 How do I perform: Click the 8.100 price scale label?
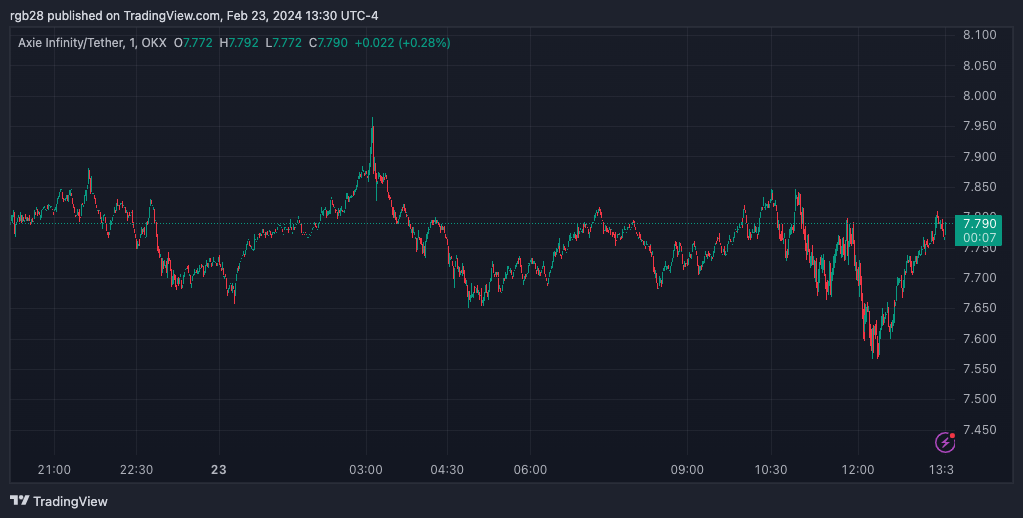(978, 35)
